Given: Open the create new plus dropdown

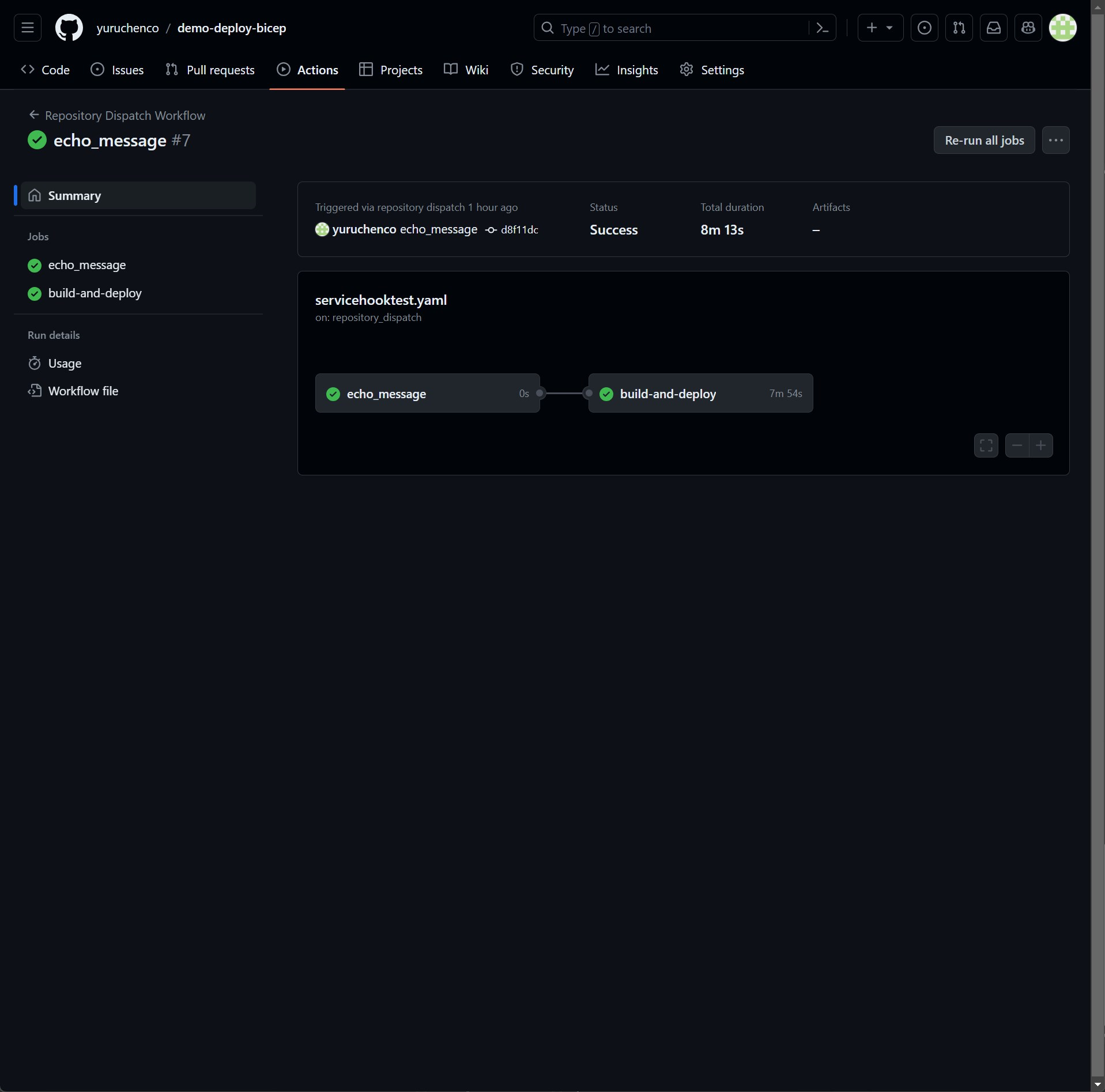Looking at the screenshot, I should click(x=880, y=28).
